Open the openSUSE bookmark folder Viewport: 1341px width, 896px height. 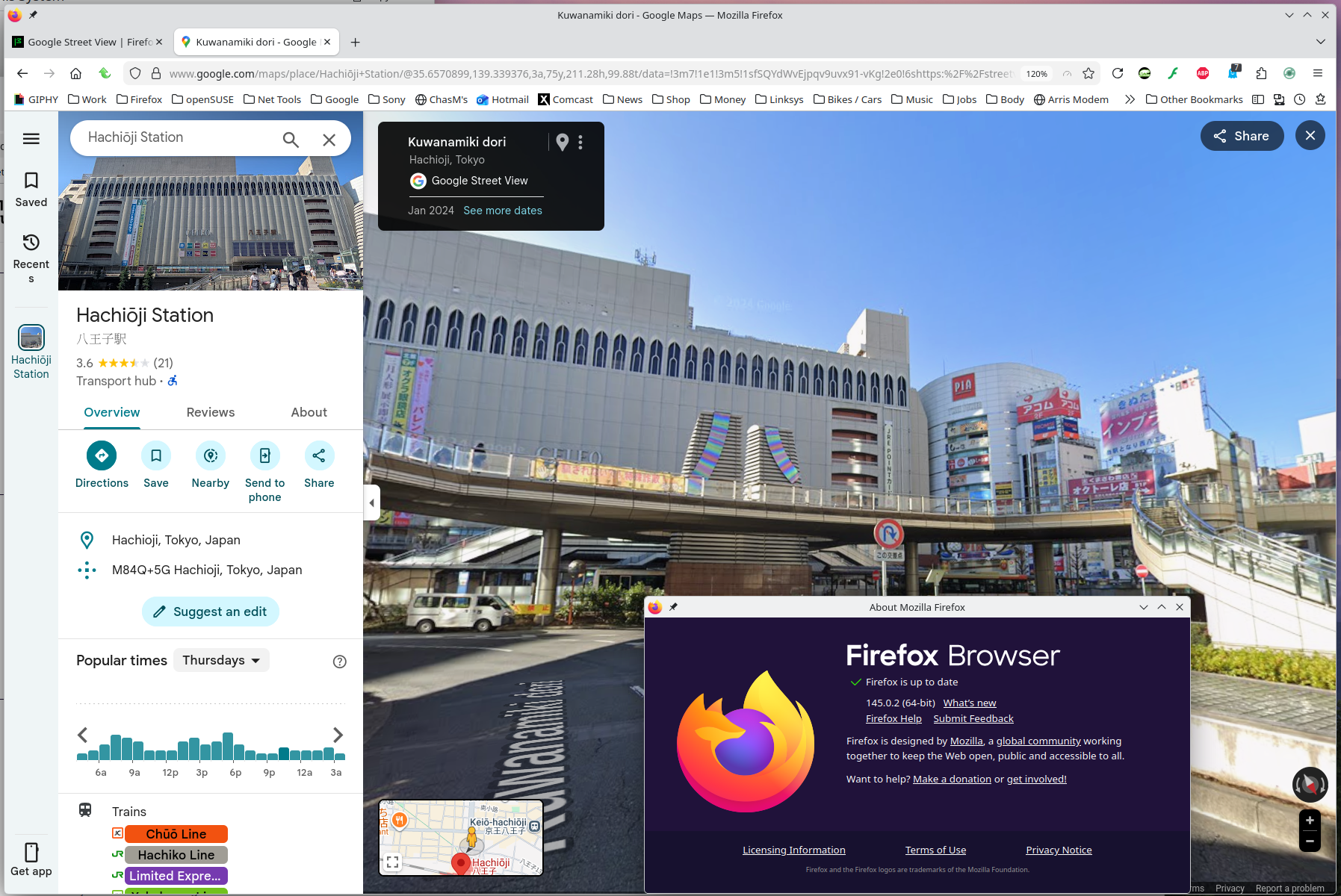pos(202,99)
